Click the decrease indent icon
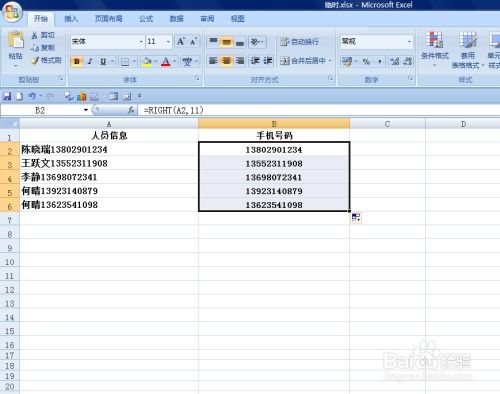Viewport: 500px width, 394px height. click(255, 61)
